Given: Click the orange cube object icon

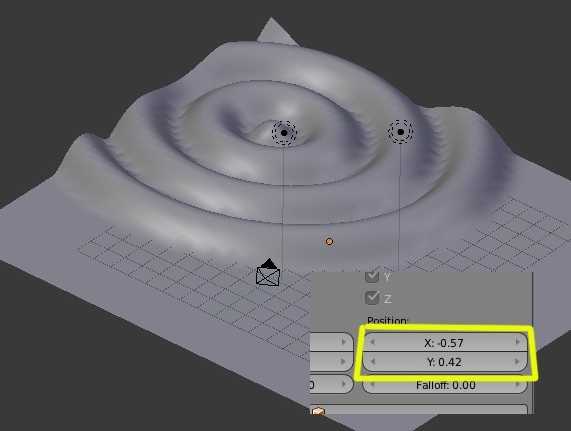Looking at the screenshot, I should click(x=318, y=411).
